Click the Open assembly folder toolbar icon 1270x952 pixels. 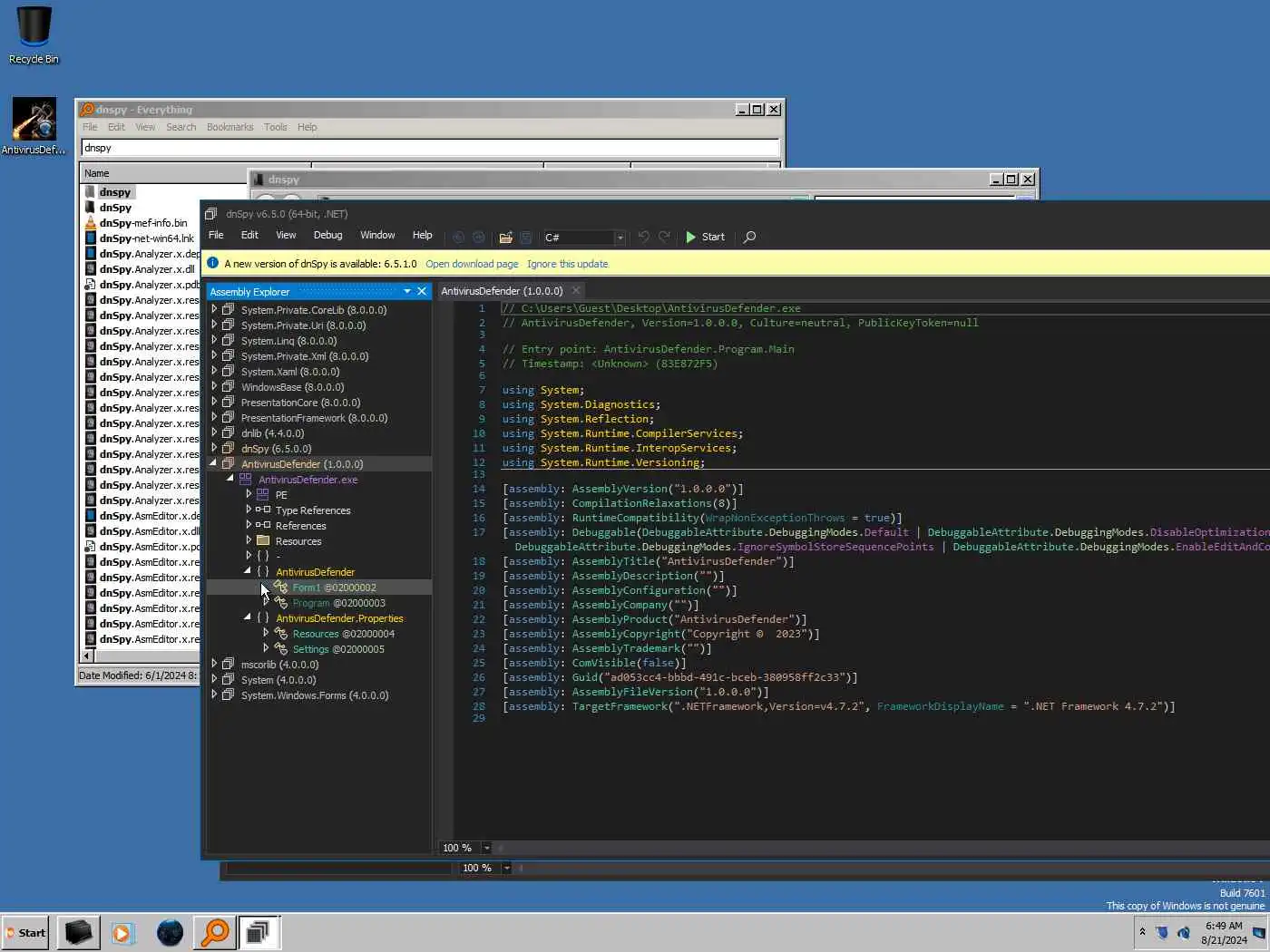pos(506,238)
